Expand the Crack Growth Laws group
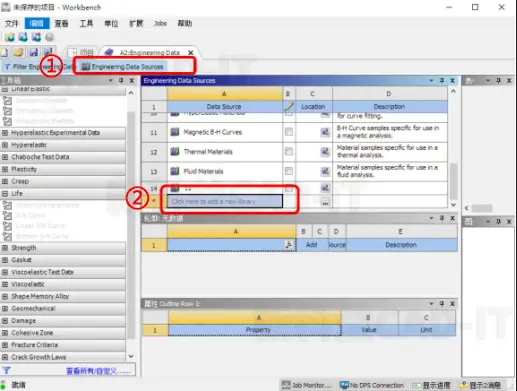 click(x=5, y=357)
